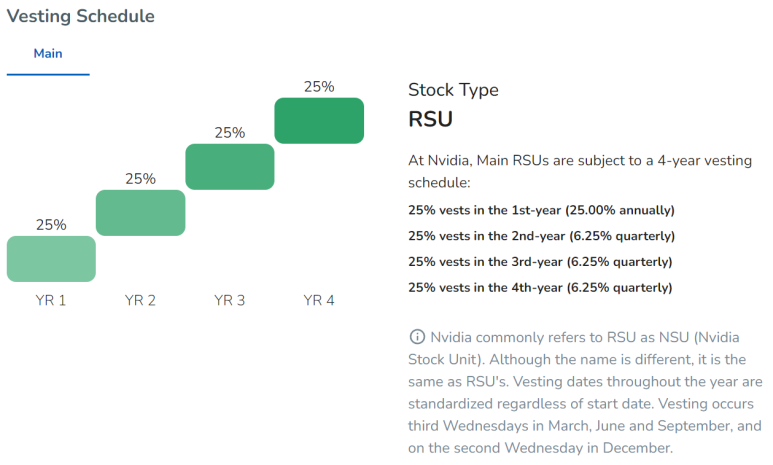Screen dimensions: 773x465
Task: Click the 4-year vesting schedule description text
Action: point(580,171)
